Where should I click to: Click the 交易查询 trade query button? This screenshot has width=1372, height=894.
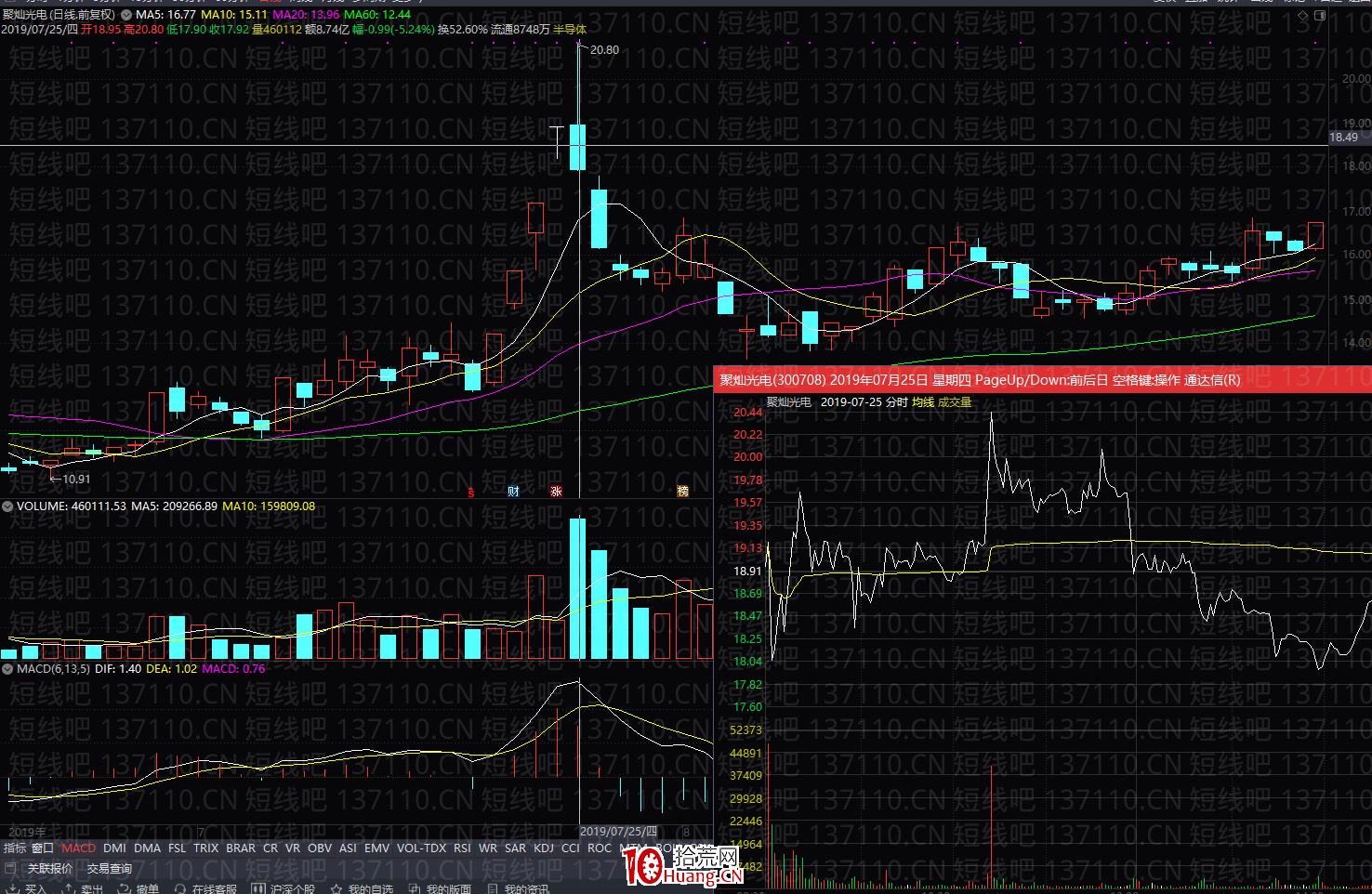click(110, 869)
